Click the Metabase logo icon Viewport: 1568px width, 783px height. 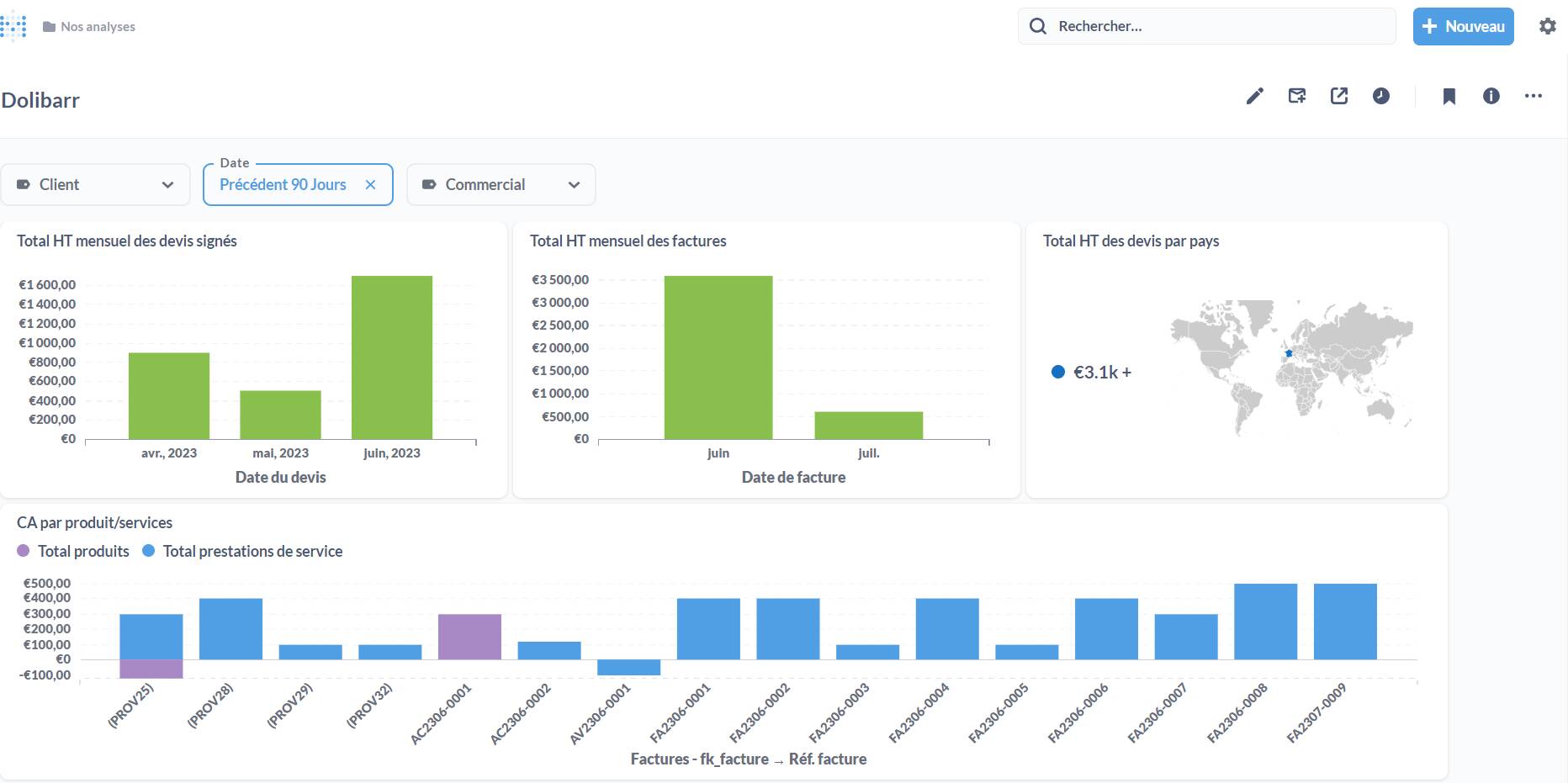[x=13, y=26]
